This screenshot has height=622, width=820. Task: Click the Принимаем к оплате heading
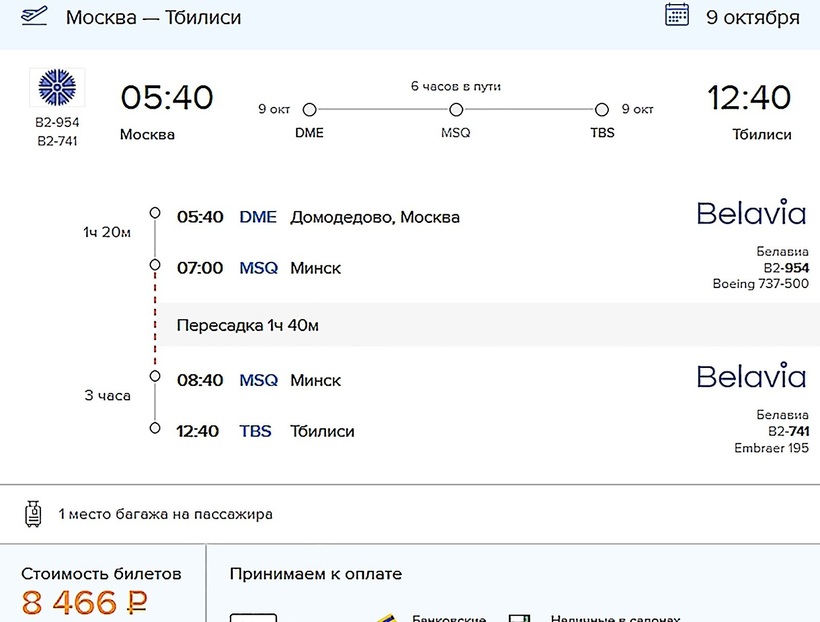click(x=316, y=574)
